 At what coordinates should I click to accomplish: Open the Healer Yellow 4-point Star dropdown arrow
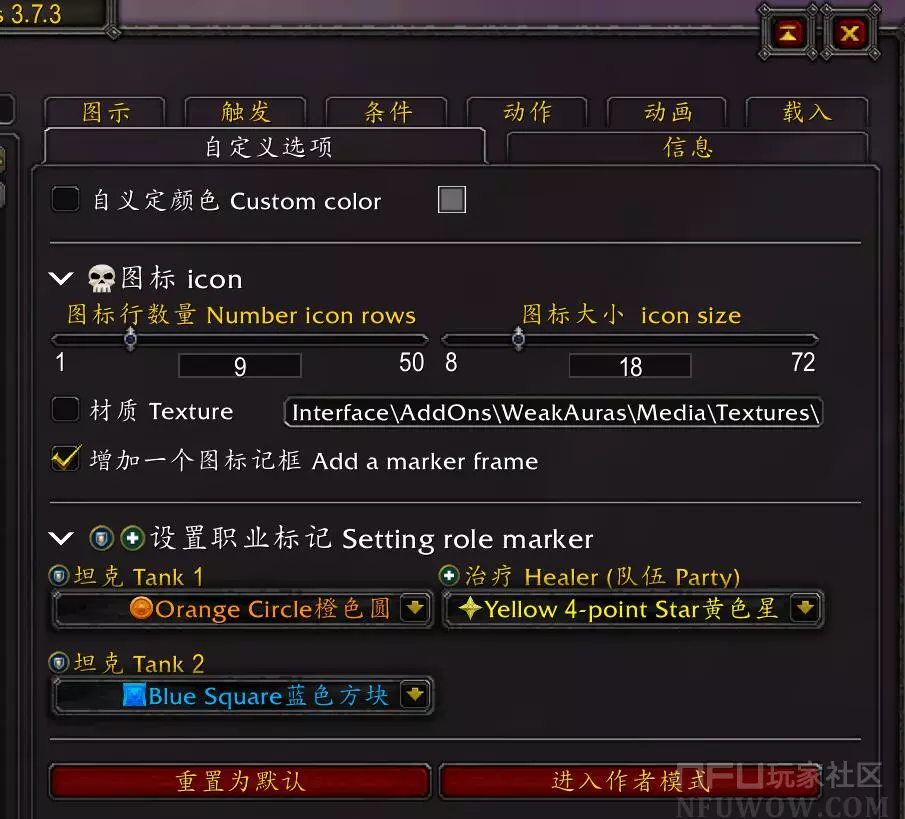pos(805,607)
